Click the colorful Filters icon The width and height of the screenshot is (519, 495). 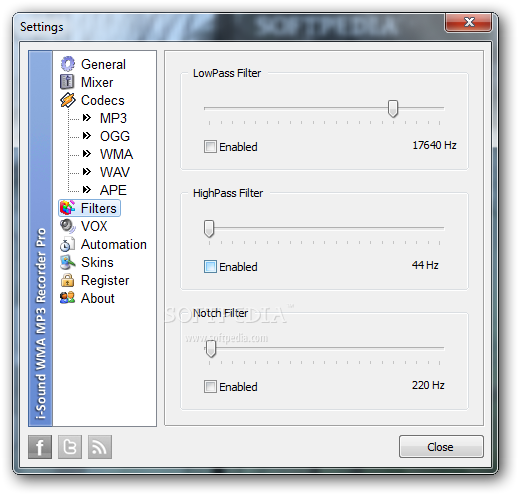[x=68, y=208]
